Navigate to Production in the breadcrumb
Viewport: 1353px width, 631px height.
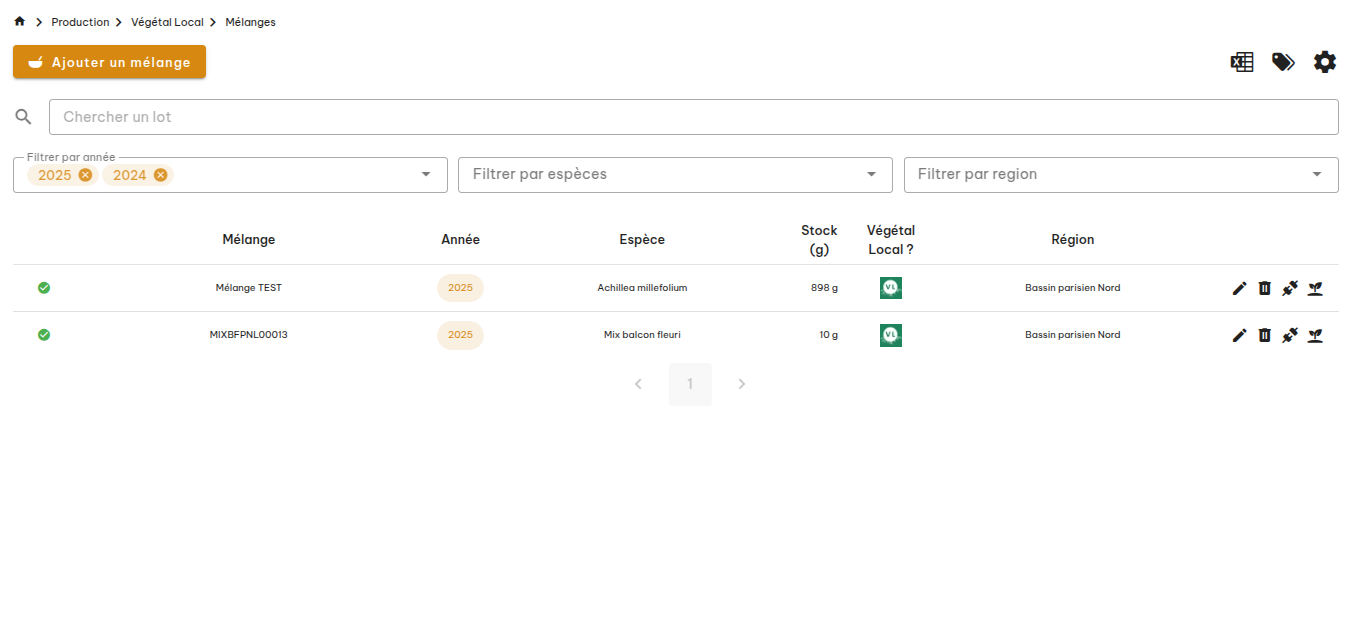coord(80,22)
